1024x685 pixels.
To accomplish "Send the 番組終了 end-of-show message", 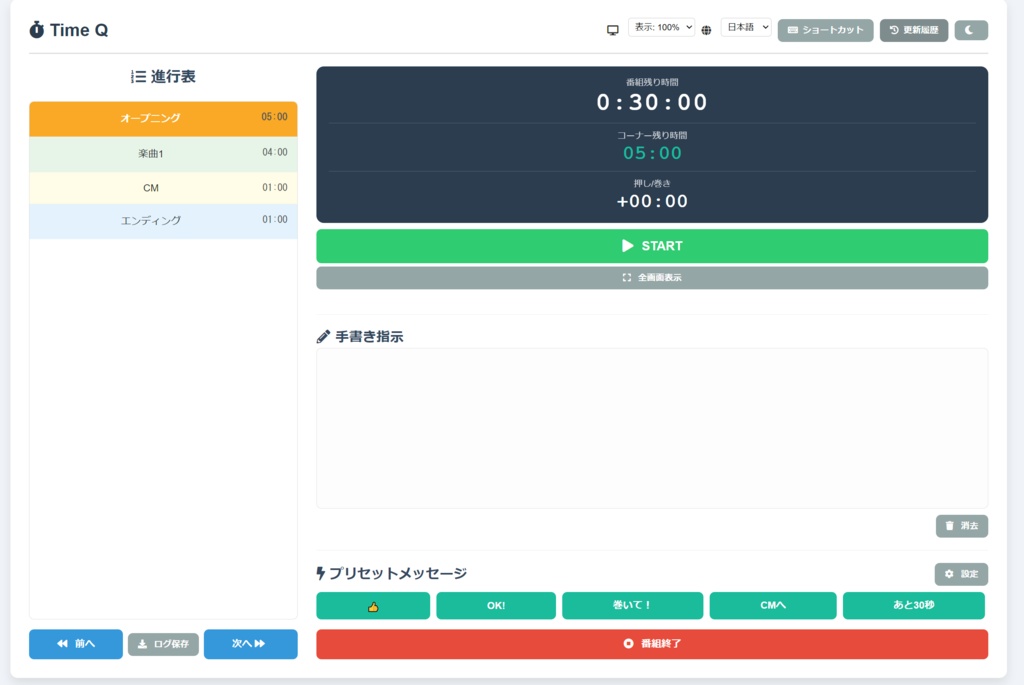I will (x=651, y=644).
